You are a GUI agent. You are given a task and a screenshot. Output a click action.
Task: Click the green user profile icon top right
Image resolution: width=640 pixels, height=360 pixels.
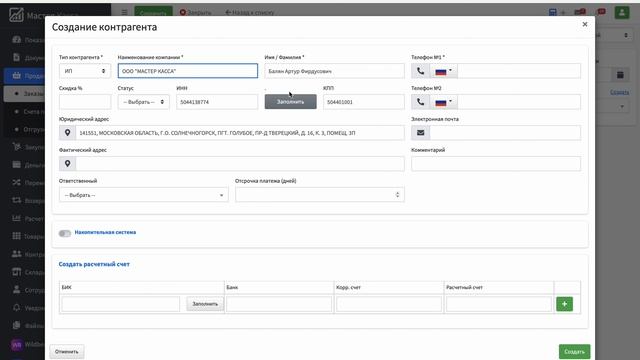coord(622,12)
